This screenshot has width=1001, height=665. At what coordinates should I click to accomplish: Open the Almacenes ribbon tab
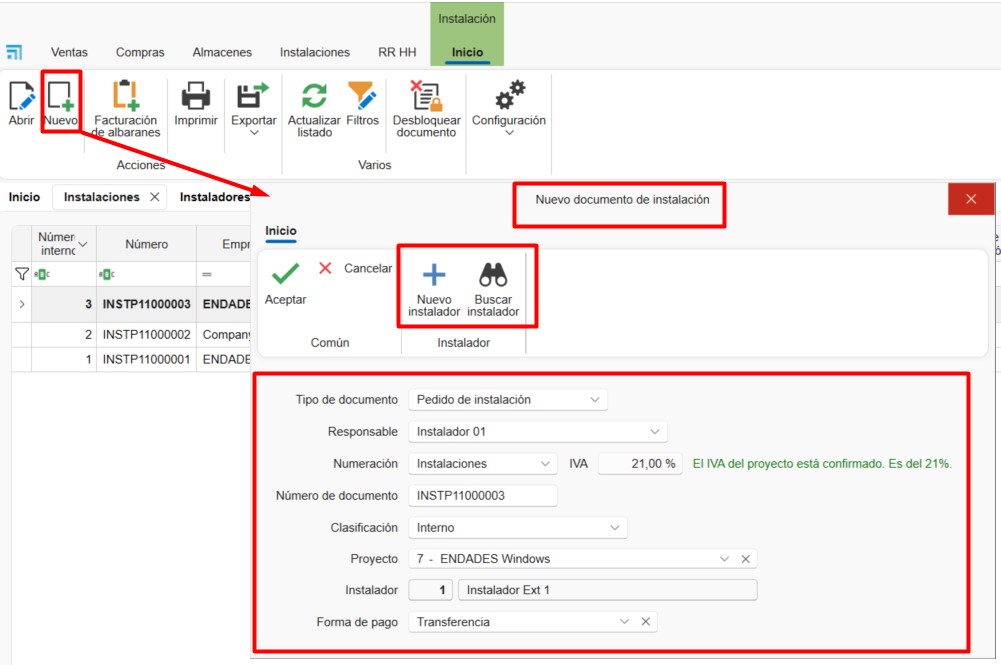coord(222,52)
